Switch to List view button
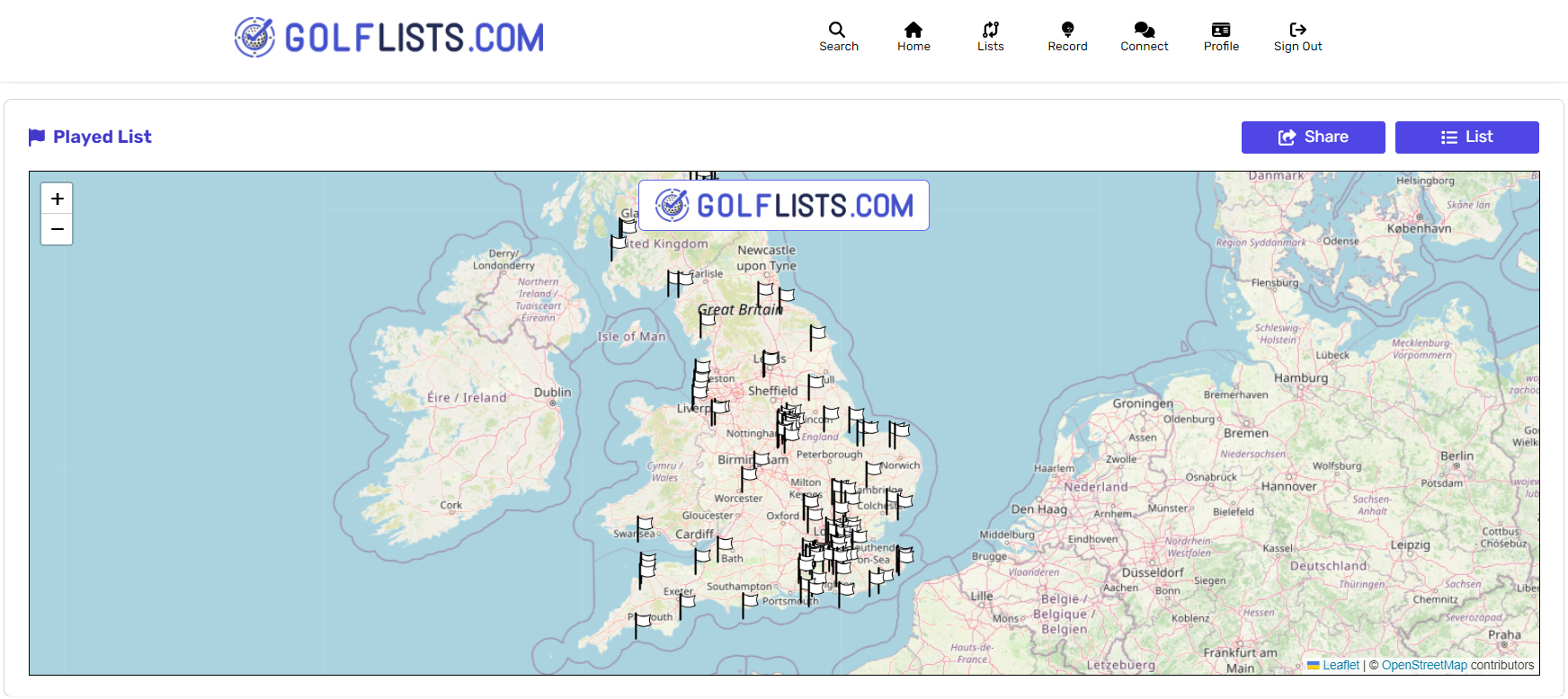Image resolution: width=1568 pixels, height=699 pixels. [x=1466, y=137]
